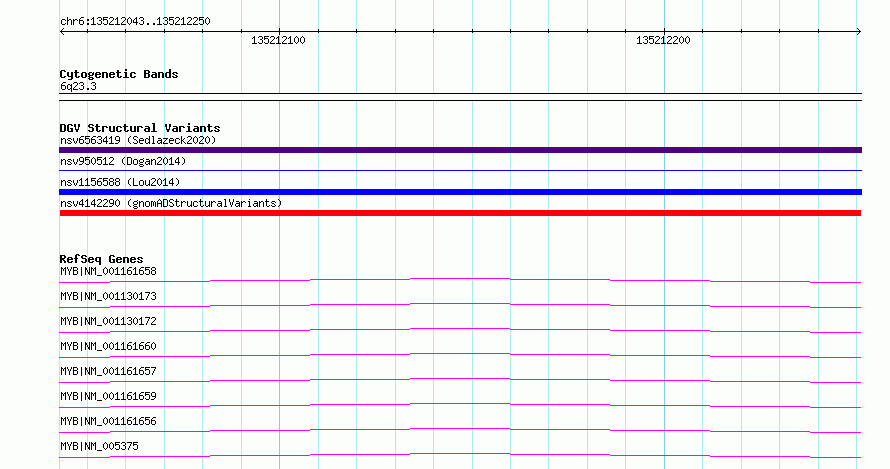Click the magenta intron line under NM_001161658
The image size is (890, 469).
[460, 280]
